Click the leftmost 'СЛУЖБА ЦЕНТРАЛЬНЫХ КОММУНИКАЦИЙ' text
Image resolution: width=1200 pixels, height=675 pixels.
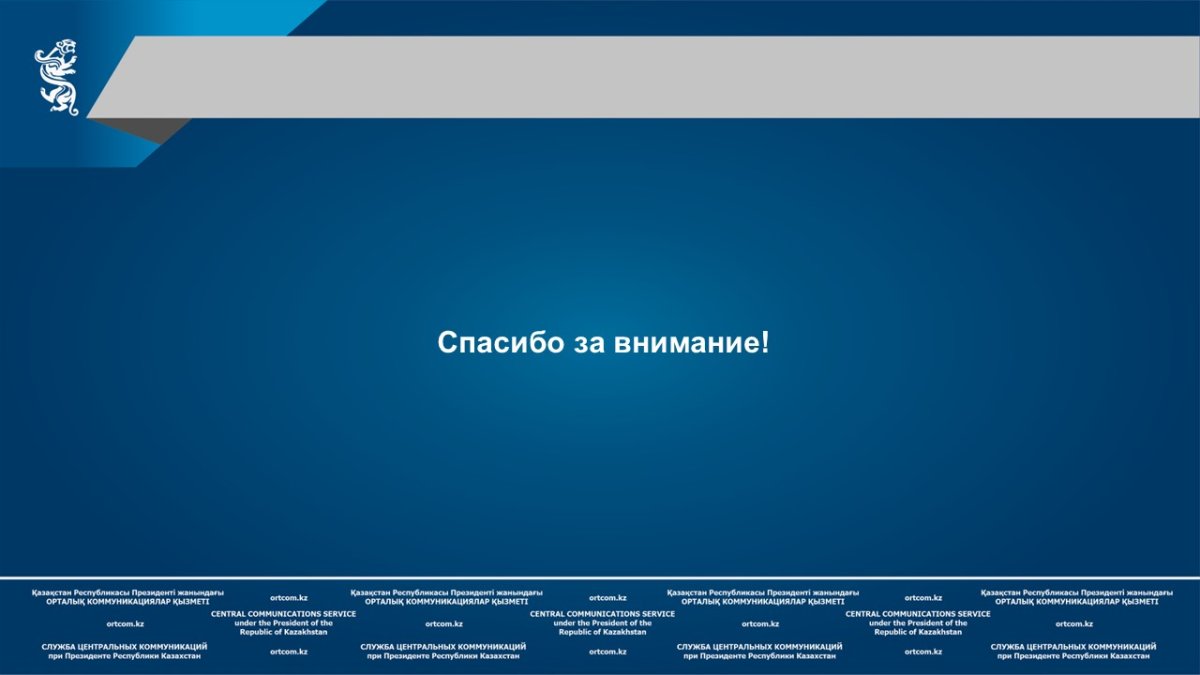coord(125,647)
